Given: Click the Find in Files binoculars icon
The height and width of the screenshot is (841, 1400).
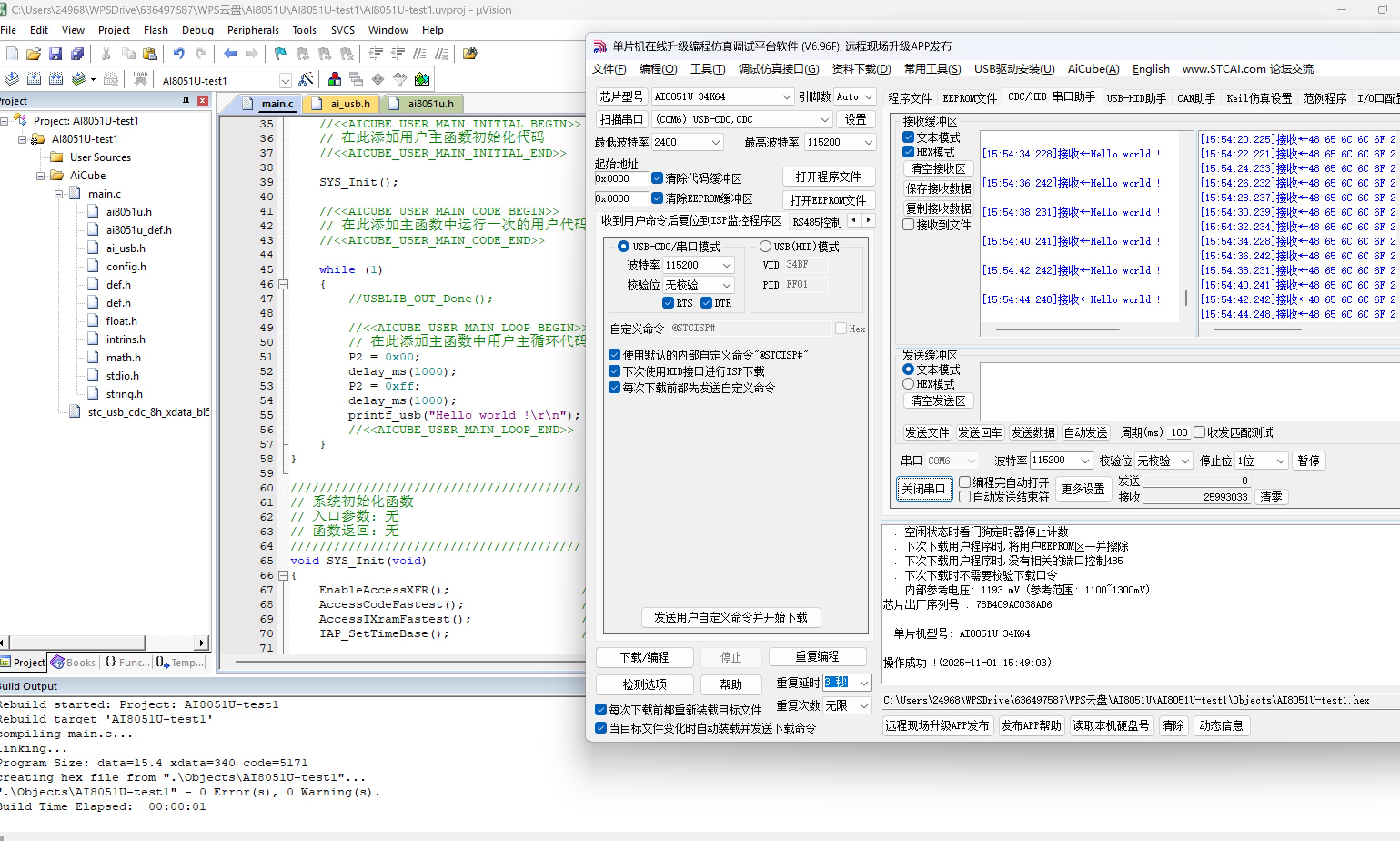Looking at the screenshot, I should [469, 54].
